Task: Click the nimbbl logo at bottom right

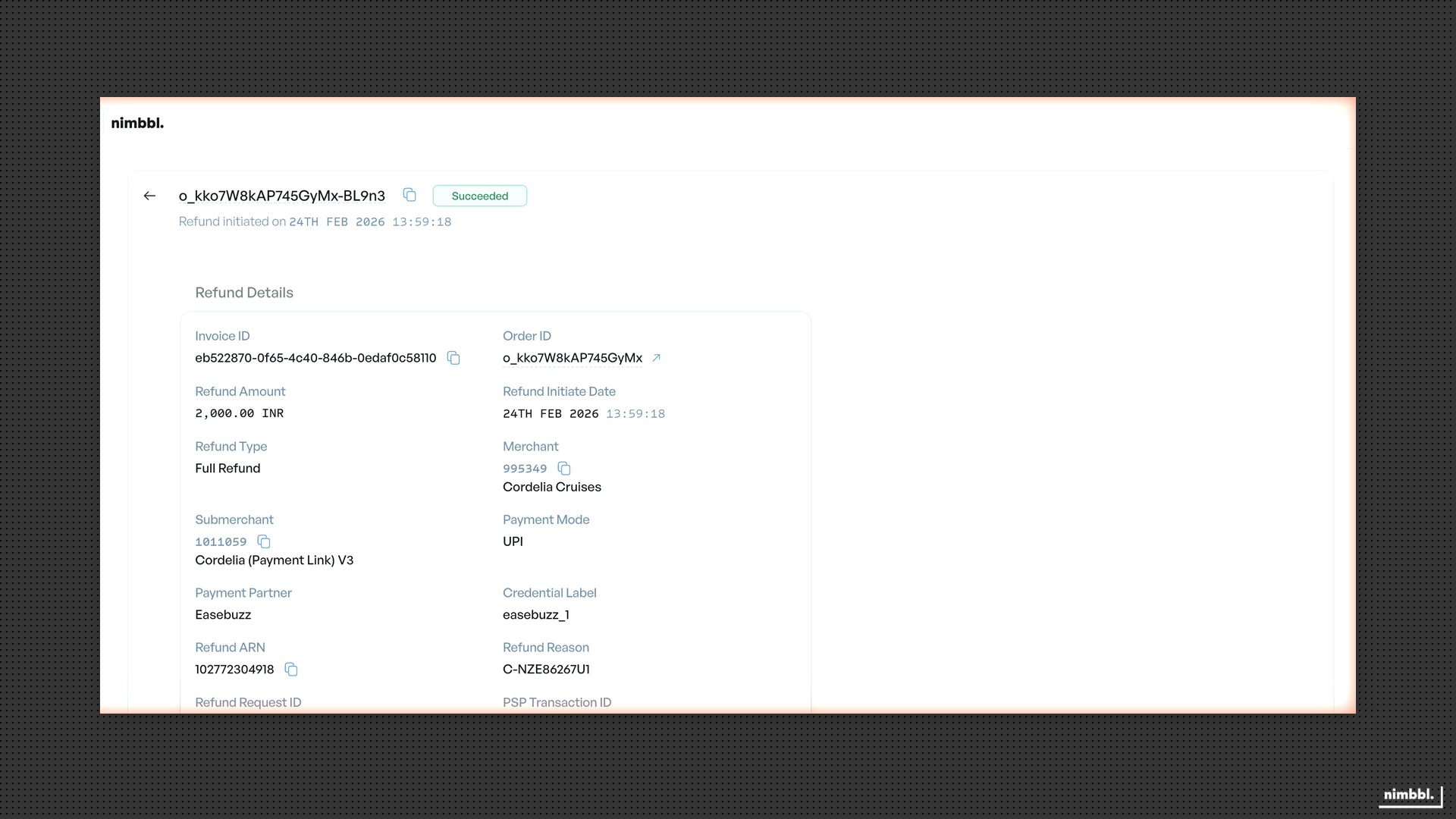Action: coord(1408,795)
